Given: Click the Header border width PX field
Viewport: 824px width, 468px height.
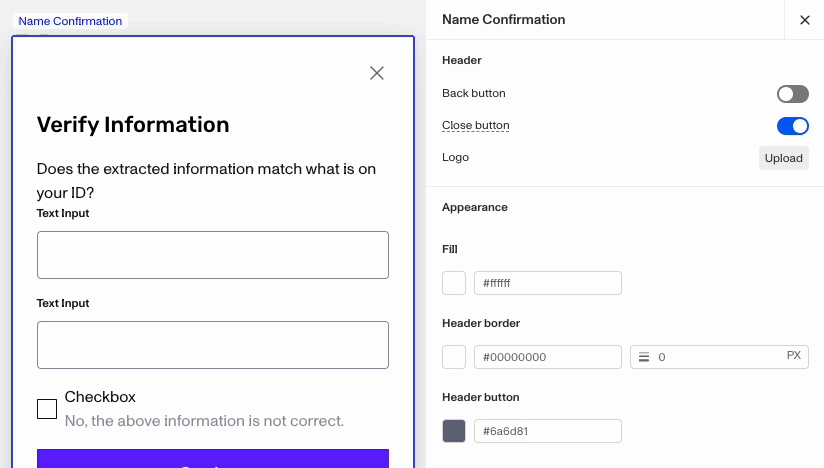Looking at the screenshot, I should (x=719, y=357).
